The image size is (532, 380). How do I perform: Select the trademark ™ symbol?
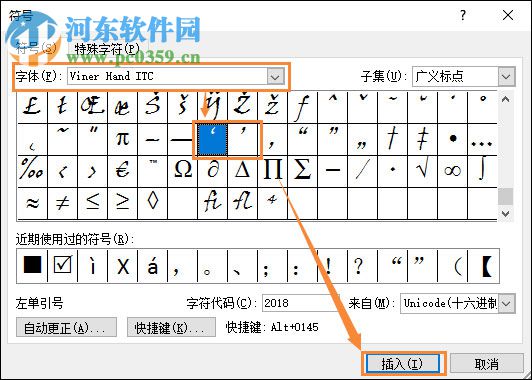152,171
